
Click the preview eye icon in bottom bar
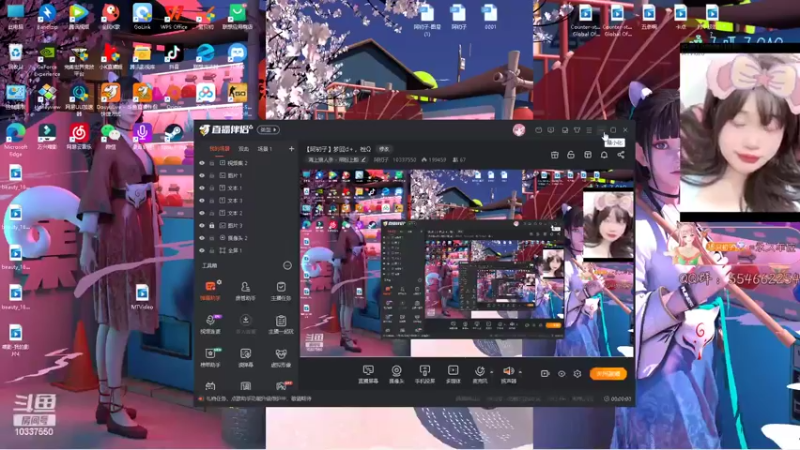click(561, 373)
